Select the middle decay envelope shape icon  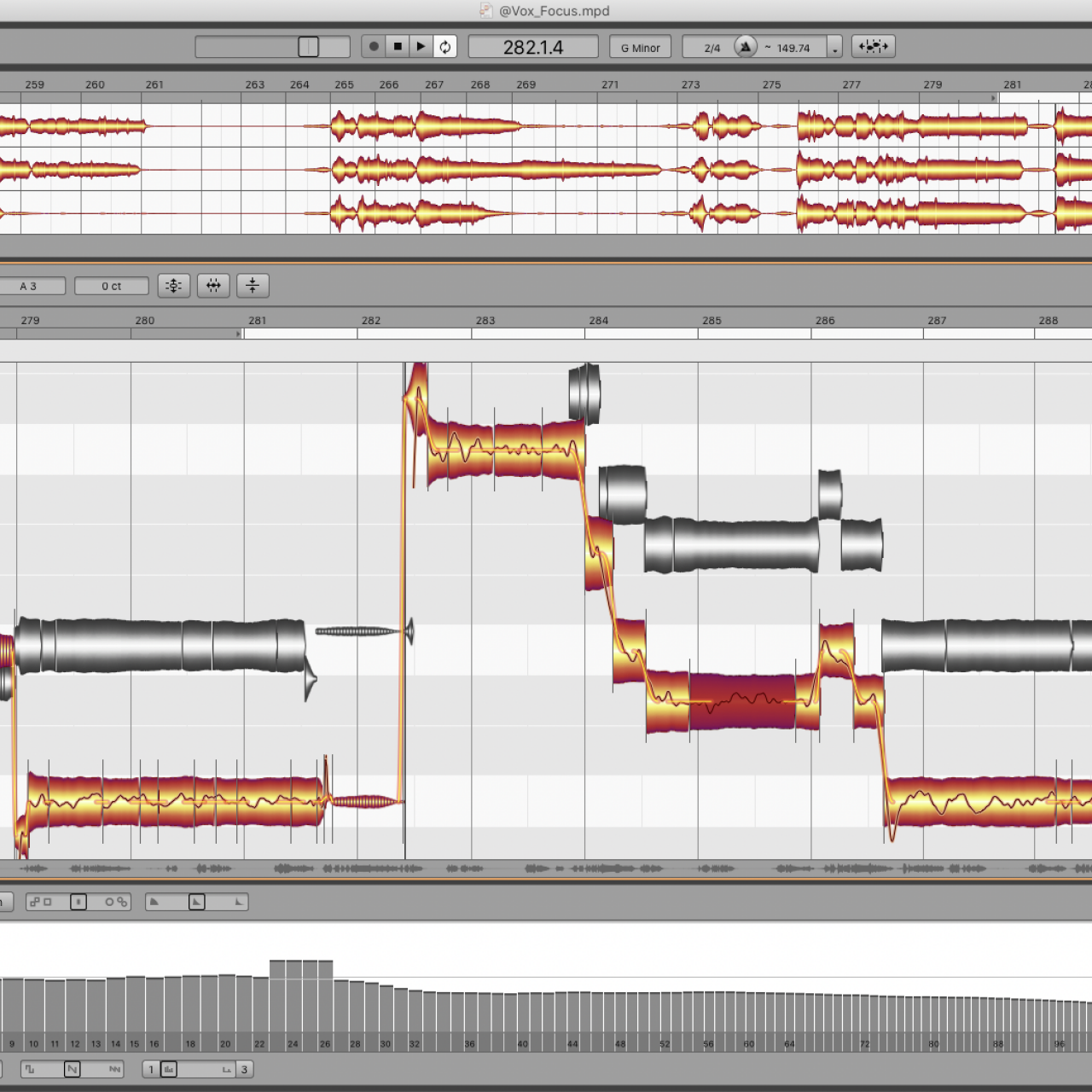point(196,902)
